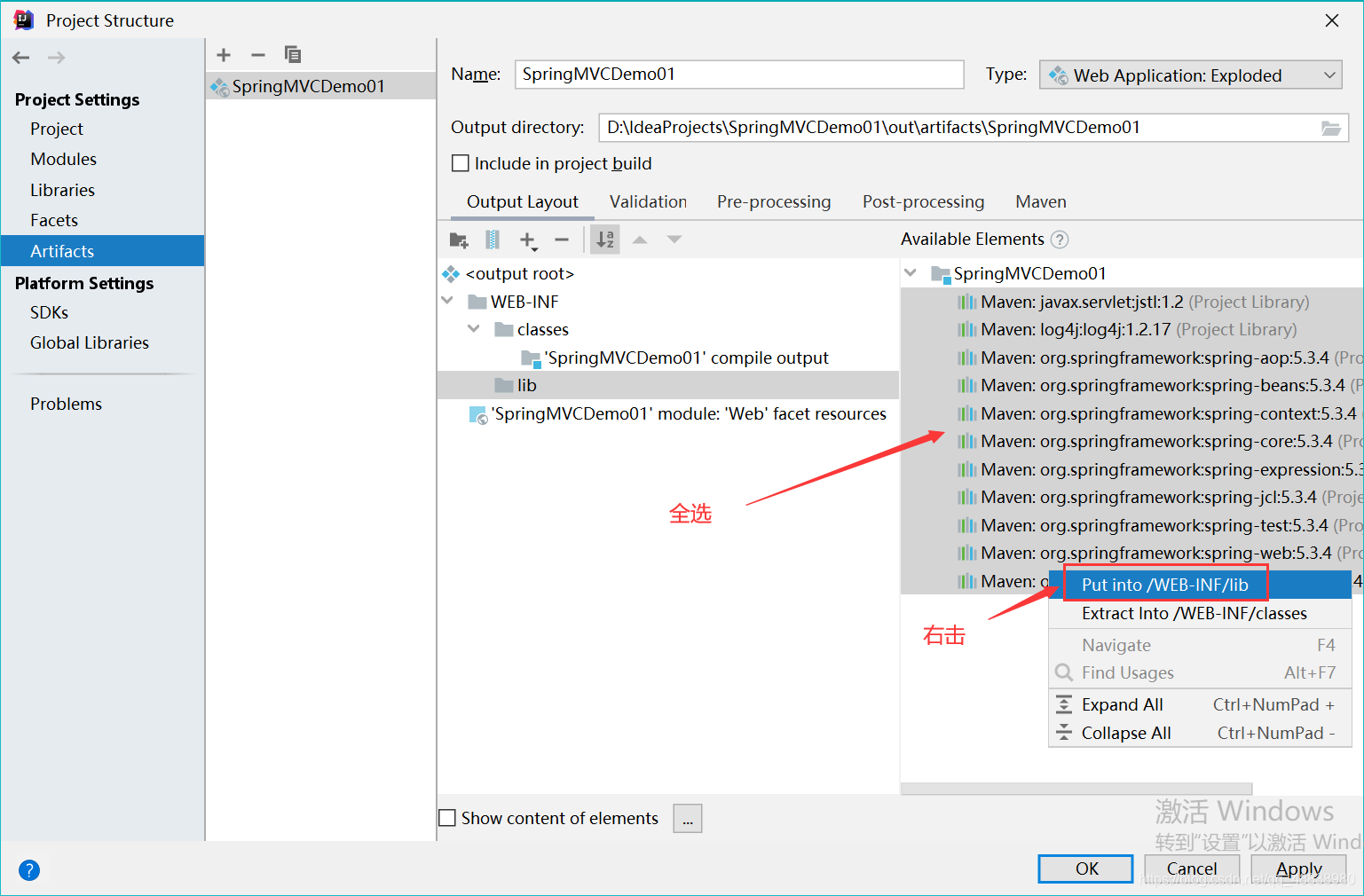
Task: Click the Apply button
Action: (1298, 868)
